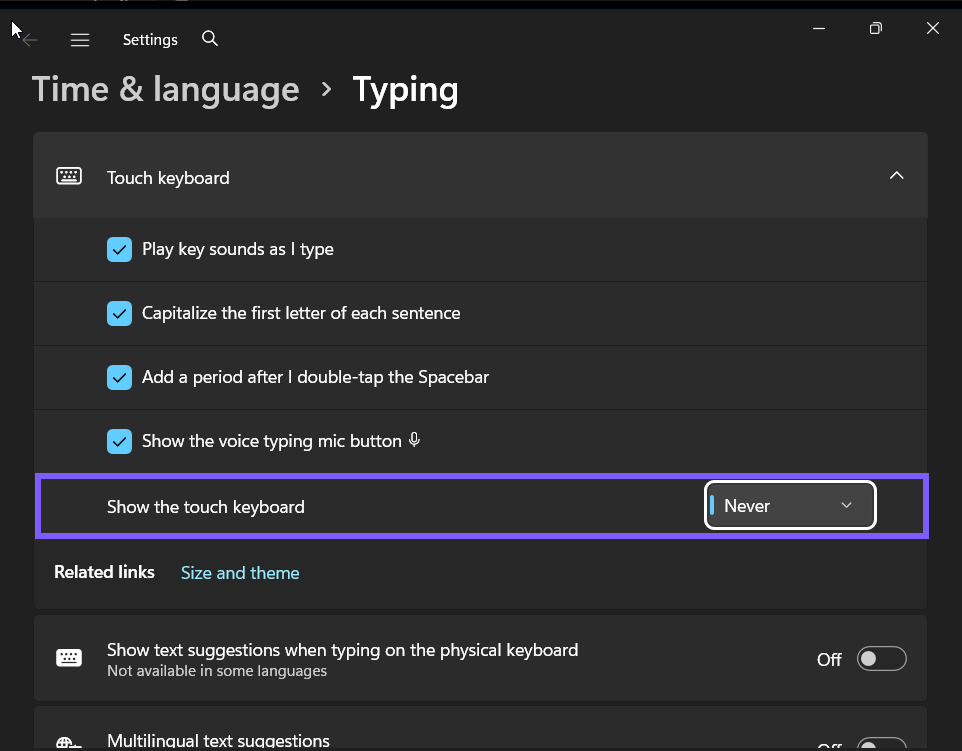This screenshot has height=751, width=962.
Task: Open the hamburger navigation menu
Action: point(80,40)
